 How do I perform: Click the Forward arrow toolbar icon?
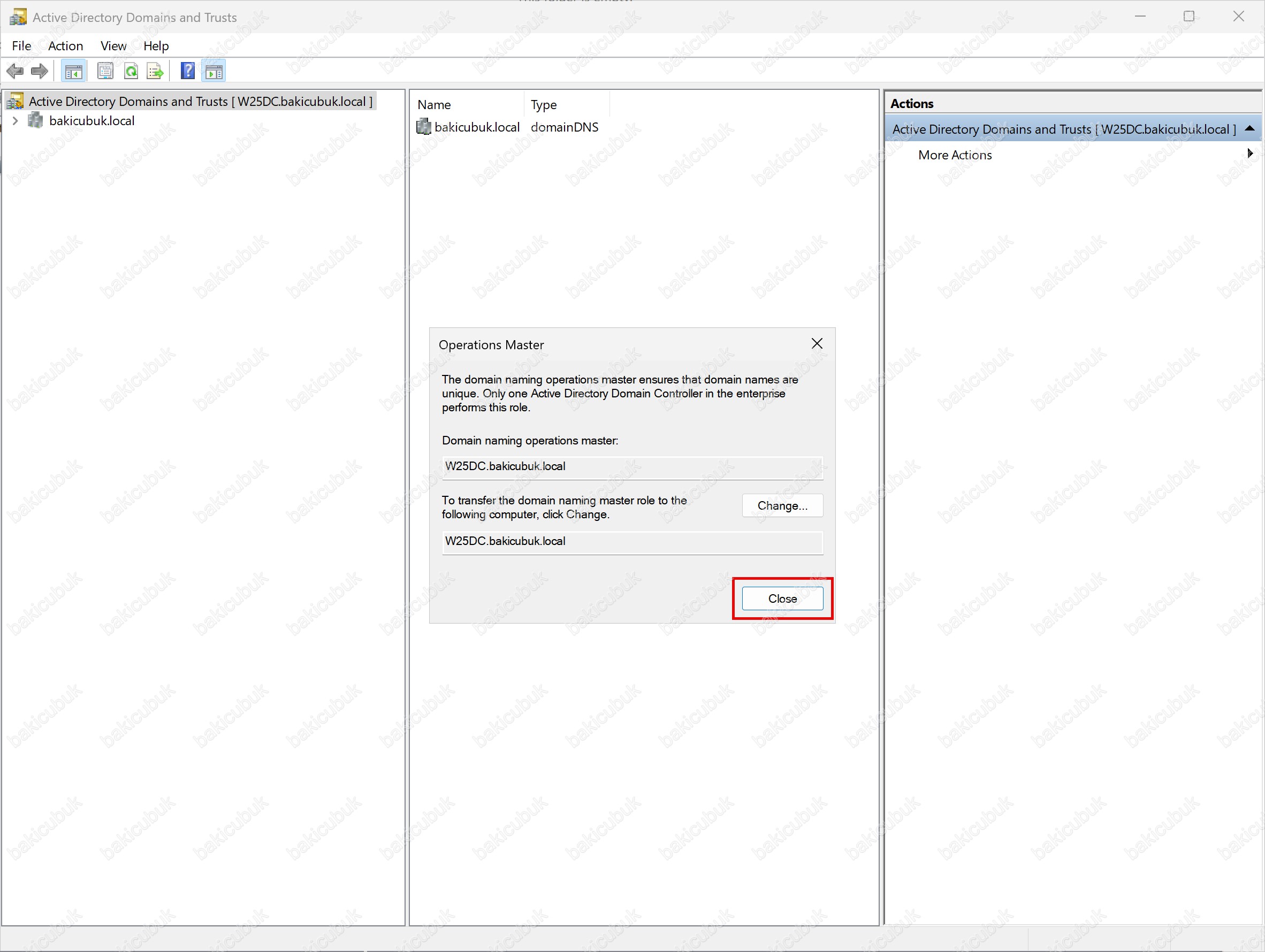(x=40, y=72)
